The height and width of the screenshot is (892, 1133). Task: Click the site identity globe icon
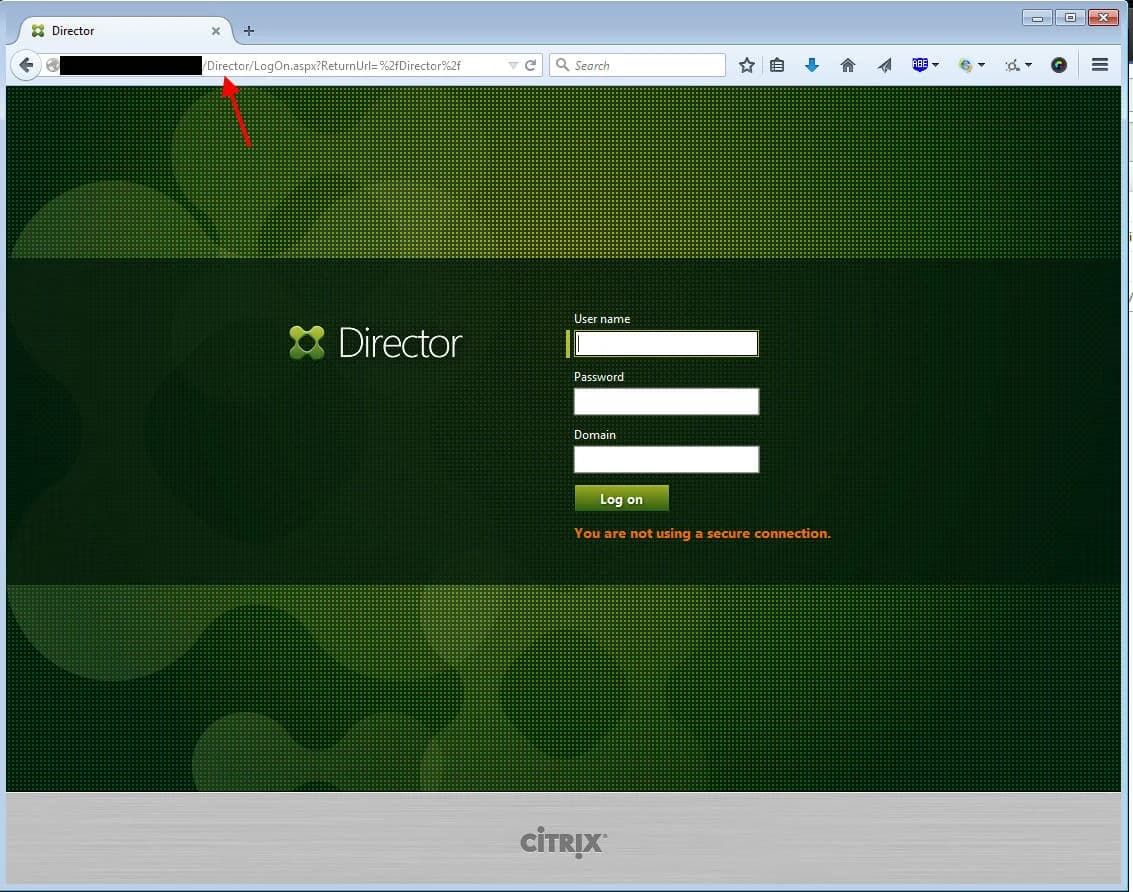pyautogui.click(x=52, y=65)
